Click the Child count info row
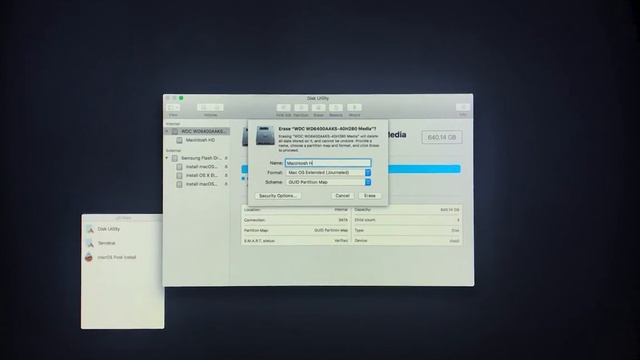Screen dimensions: 640x360 click(407, 220)
